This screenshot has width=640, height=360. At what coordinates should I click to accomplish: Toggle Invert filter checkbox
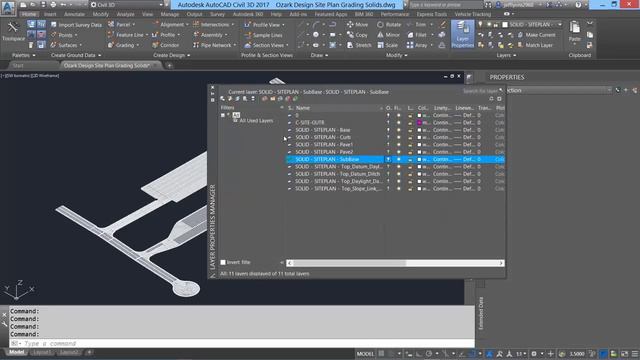point(223,262)
